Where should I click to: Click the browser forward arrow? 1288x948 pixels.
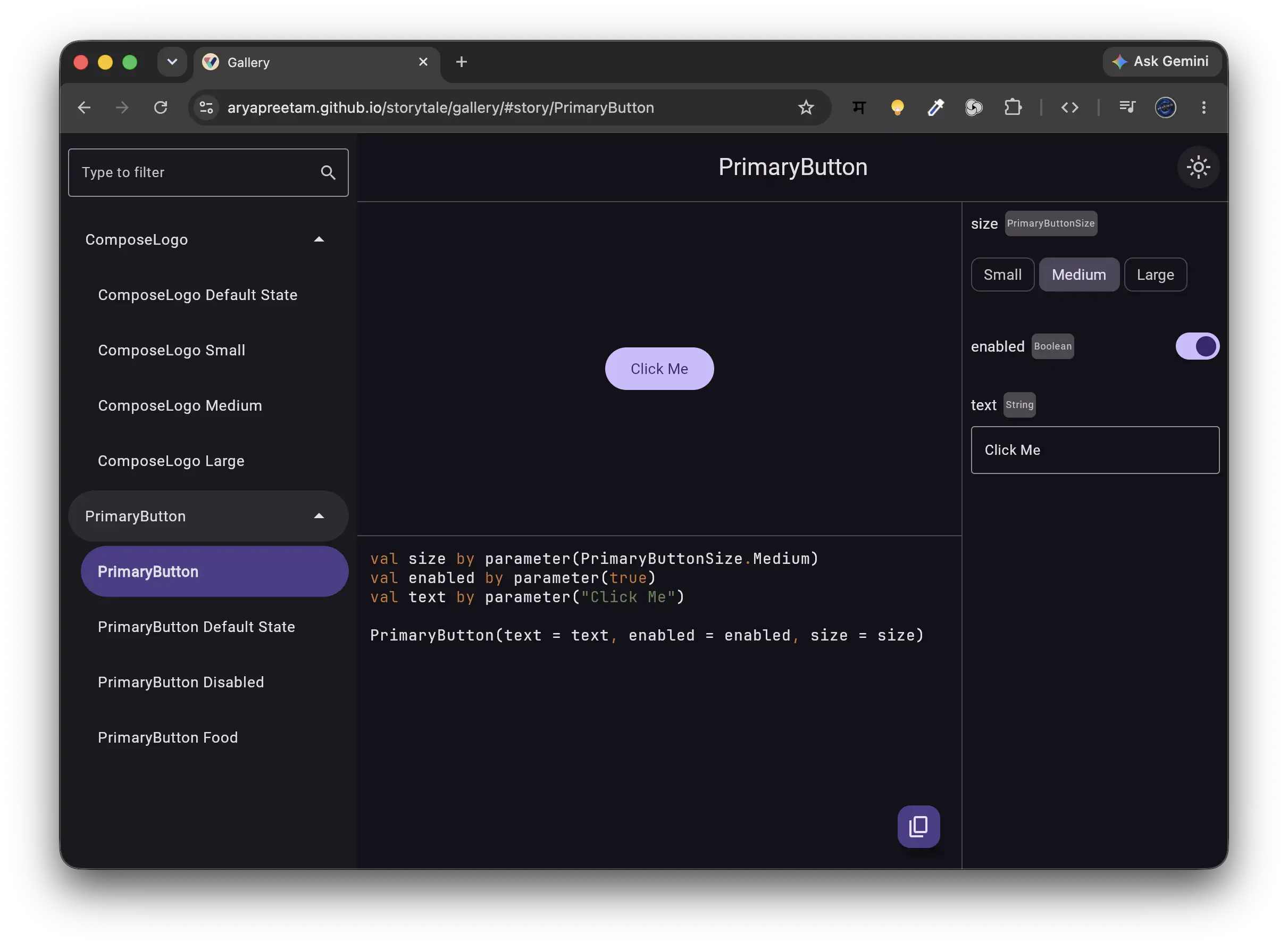[122, 107]
